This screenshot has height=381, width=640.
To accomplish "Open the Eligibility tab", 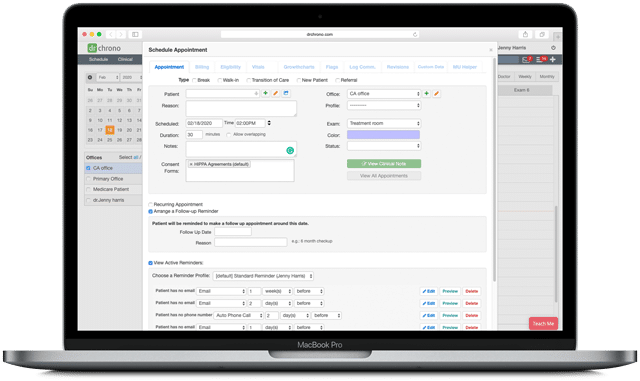I will coord(231,67).
